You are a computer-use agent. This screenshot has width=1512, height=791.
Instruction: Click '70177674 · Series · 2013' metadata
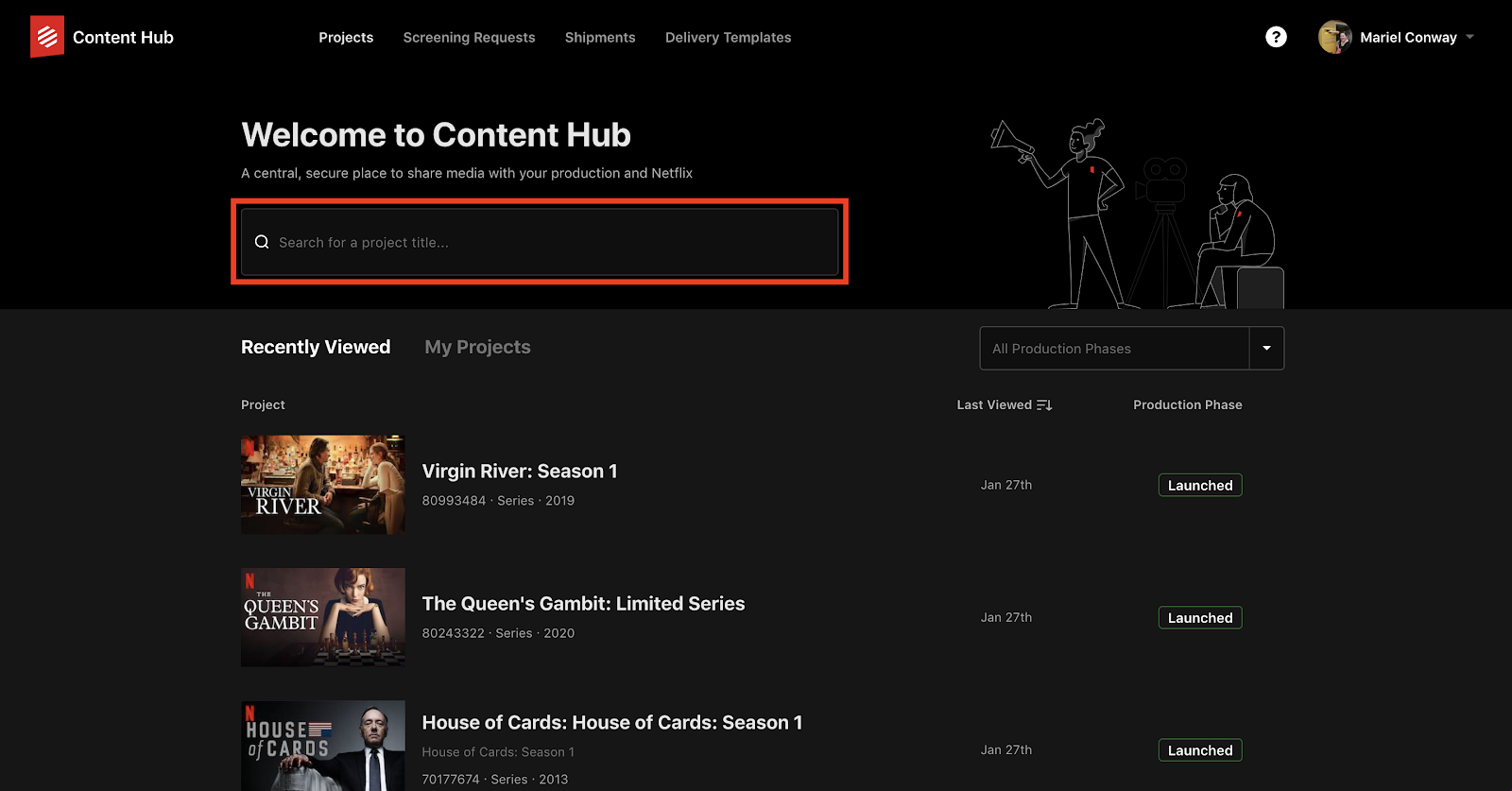click(x=495, y=779)
